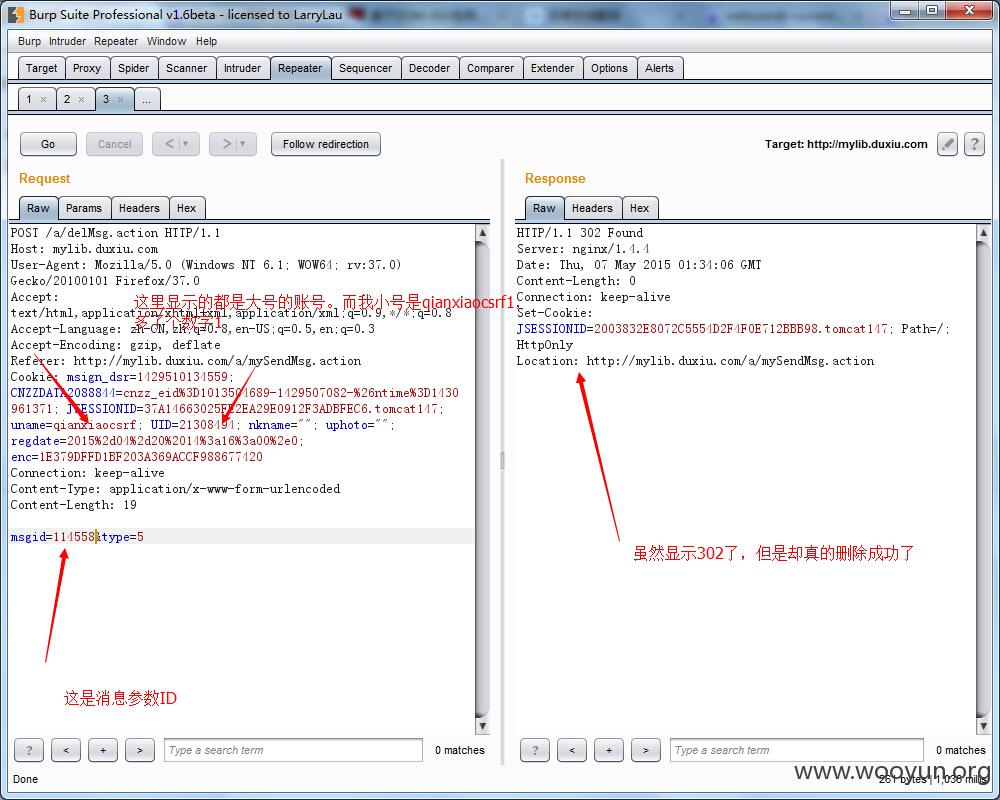Image resolution: width=1000 pixels, height=800 pixels.
Task: Open the Burp menu
Action: pyautogui.click(x=29, y=41)
